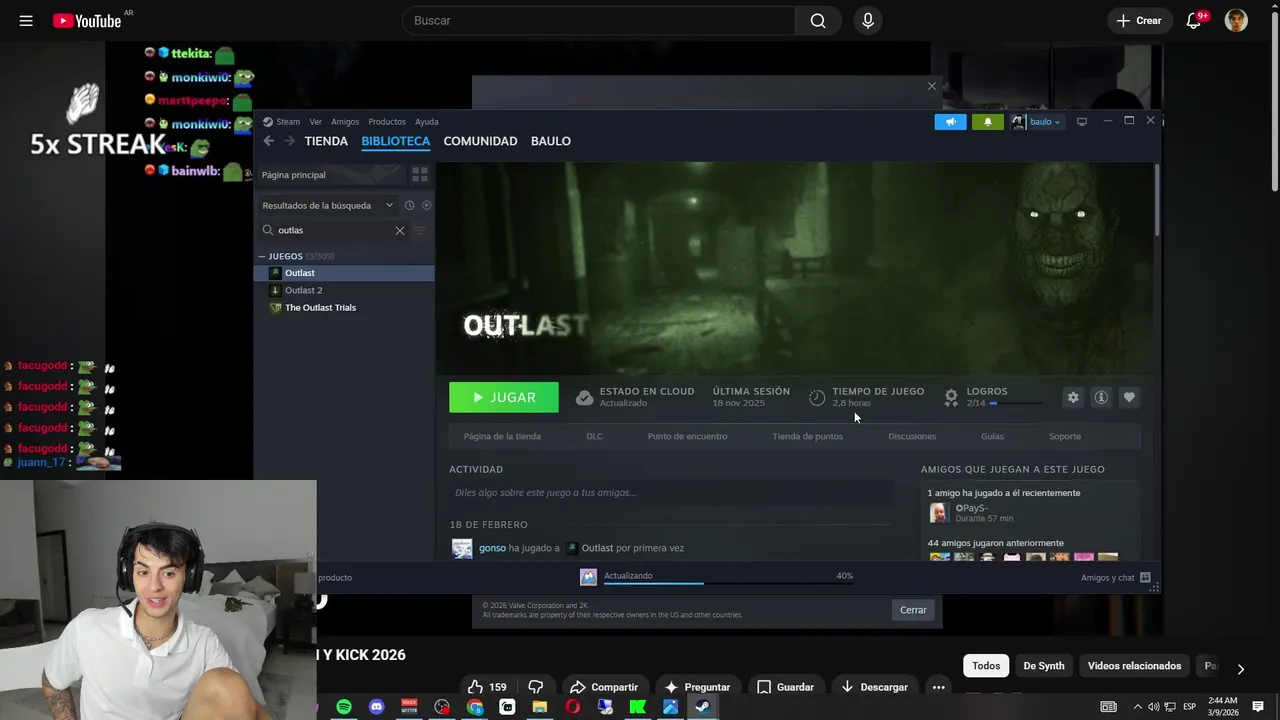Switch to TIENDA tab
This screenshot has width=1280, height=720.
coord(326,141)
